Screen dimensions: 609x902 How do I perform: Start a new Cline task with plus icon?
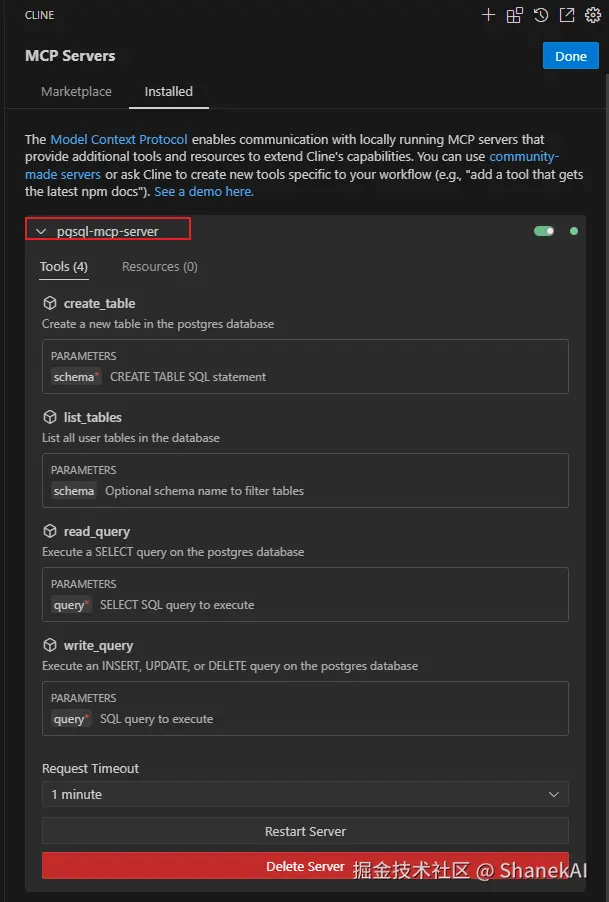click(488, 15)
